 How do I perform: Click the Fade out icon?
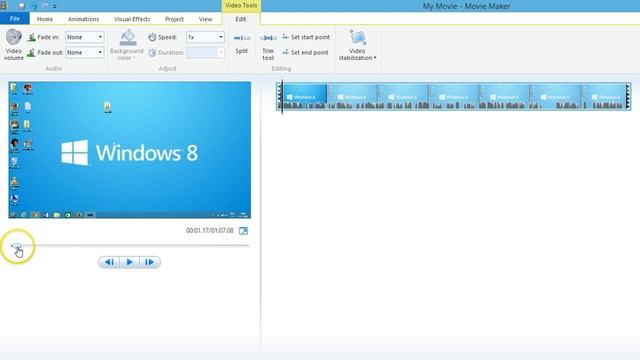pyautogui.click(x=31, y=53)
